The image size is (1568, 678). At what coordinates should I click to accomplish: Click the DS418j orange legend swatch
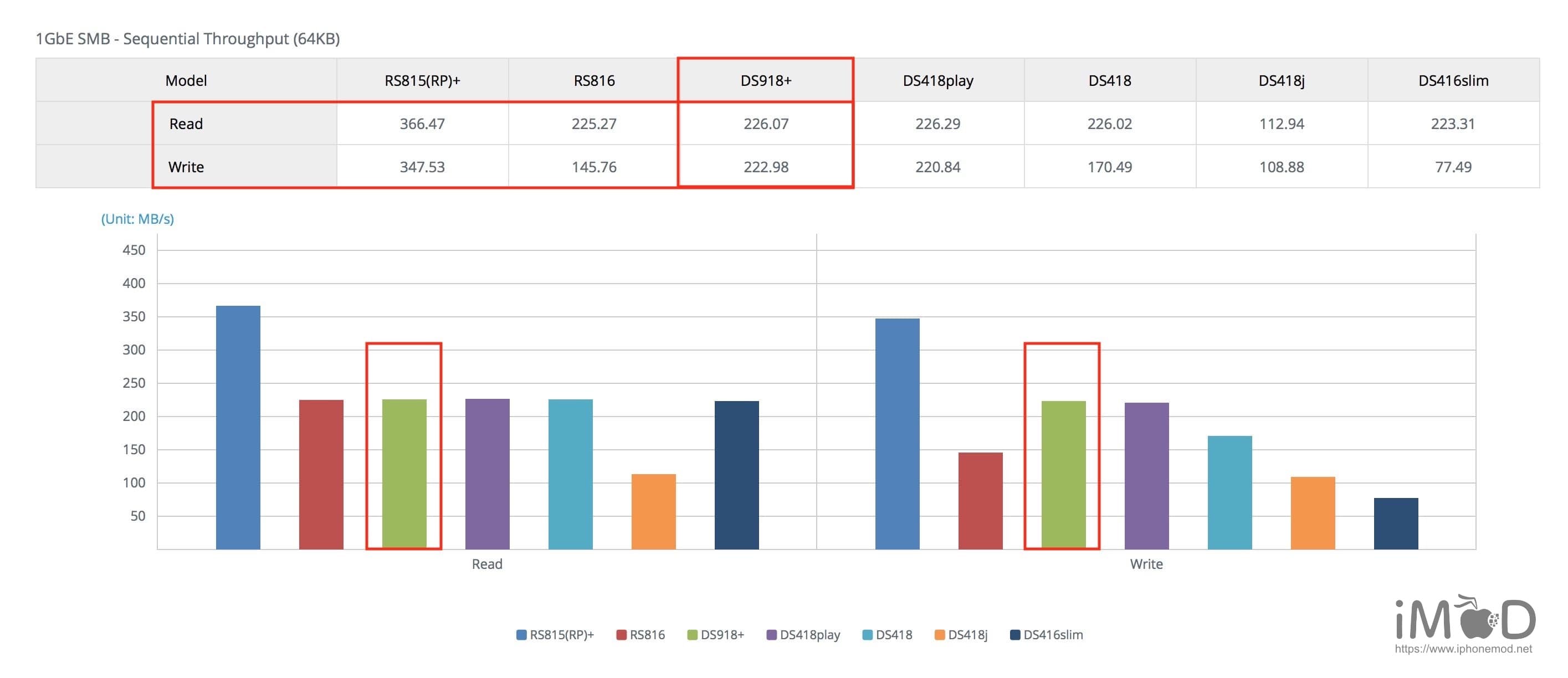pyautogui.click(x=939, y=635)
